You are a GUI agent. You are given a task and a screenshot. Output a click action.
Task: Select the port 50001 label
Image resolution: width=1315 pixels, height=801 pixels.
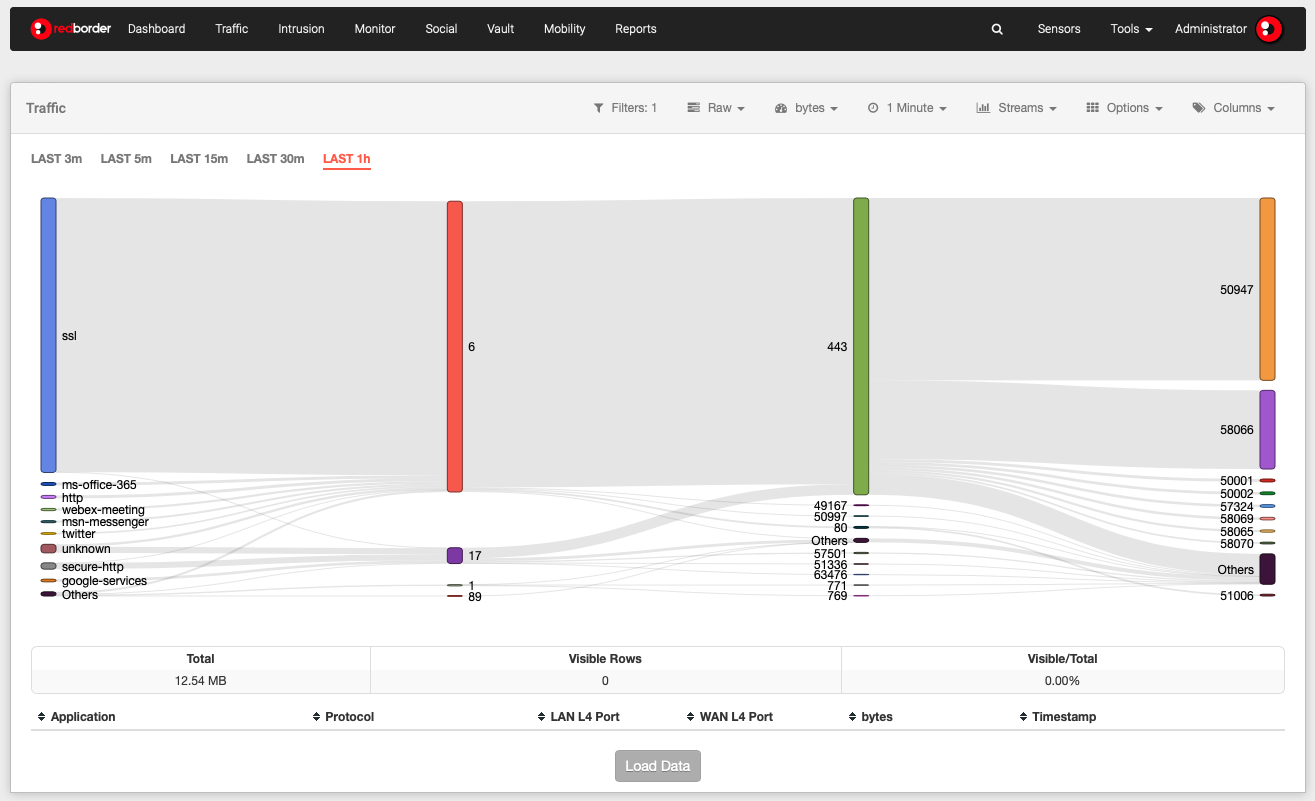(1237, 481)
